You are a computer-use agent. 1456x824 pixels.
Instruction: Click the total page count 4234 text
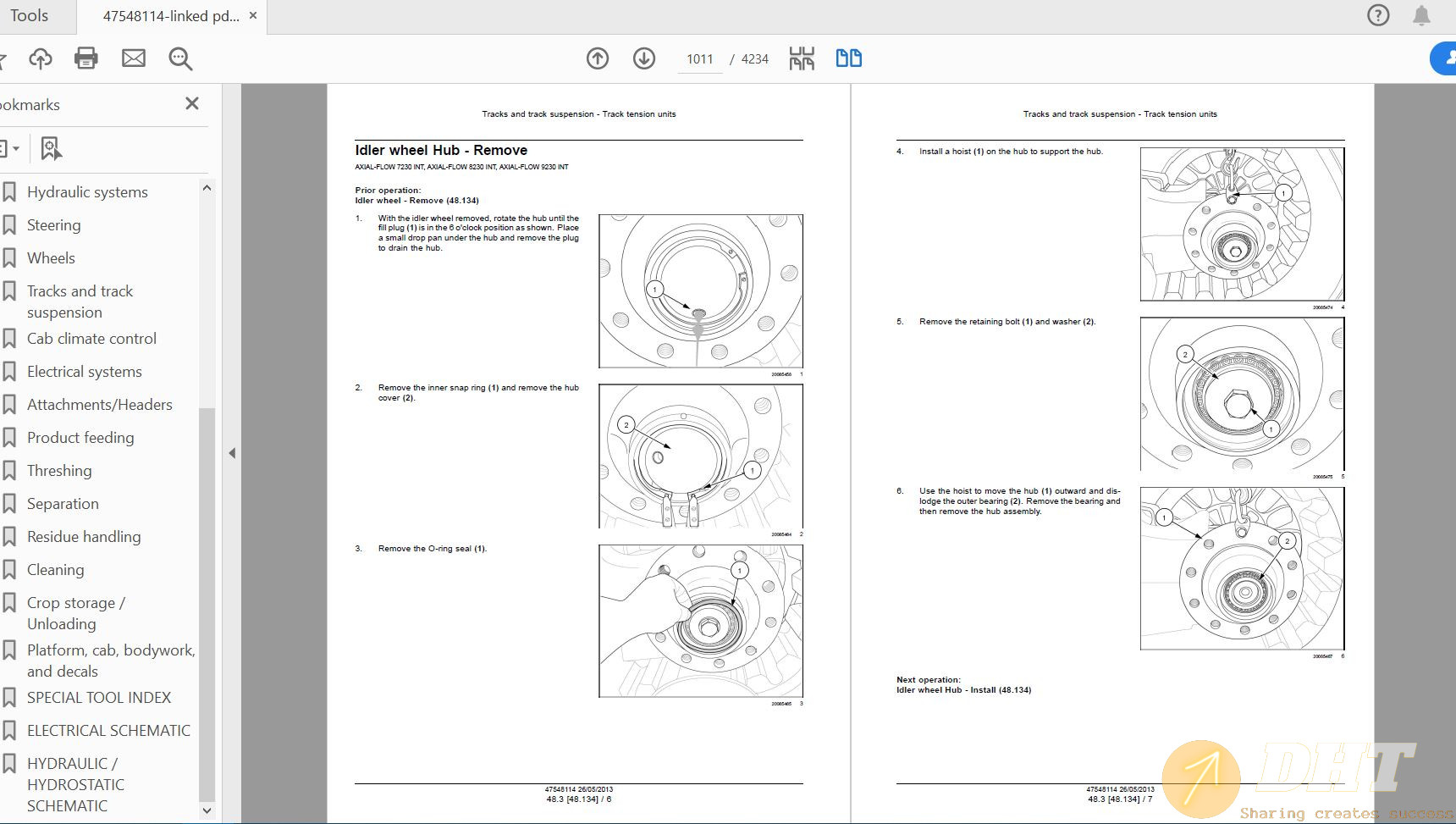pyautogui.click(x=755, y=59)
